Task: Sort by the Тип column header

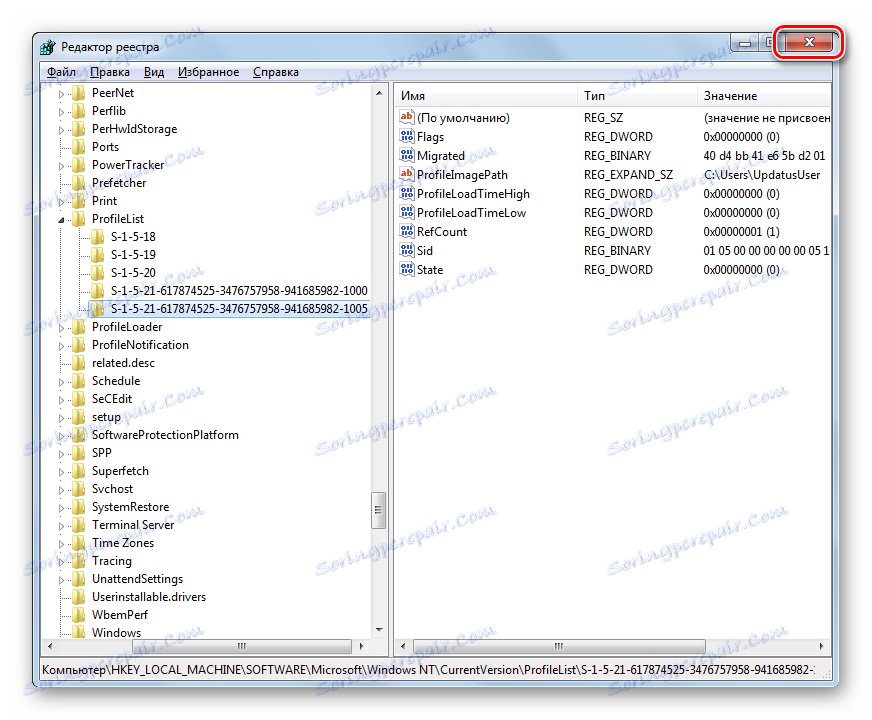Action: click(637, 96)
